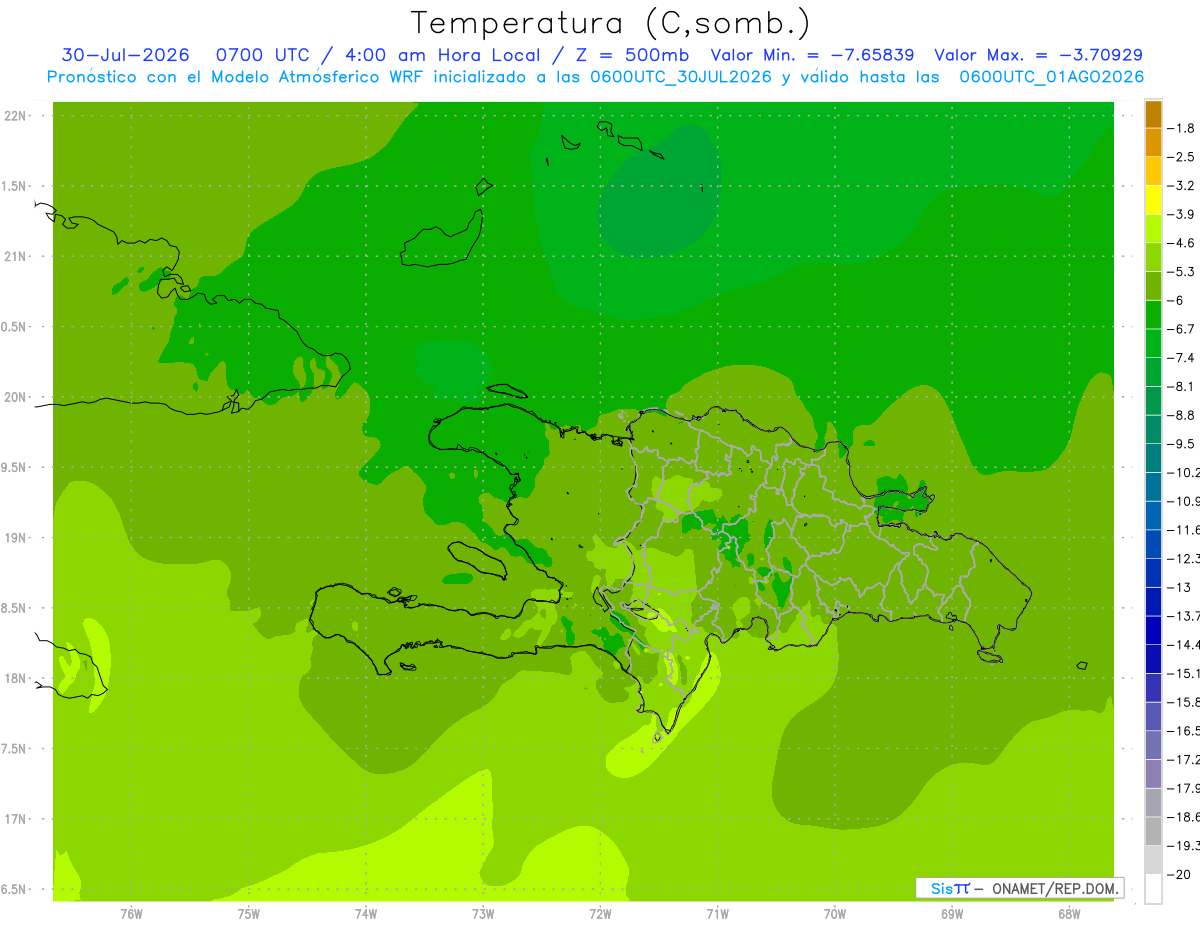Pick the dark blue swatch between -13.7 and -14.4
This screenshot has width=1200, height=927.
[x=1153, y=630]
